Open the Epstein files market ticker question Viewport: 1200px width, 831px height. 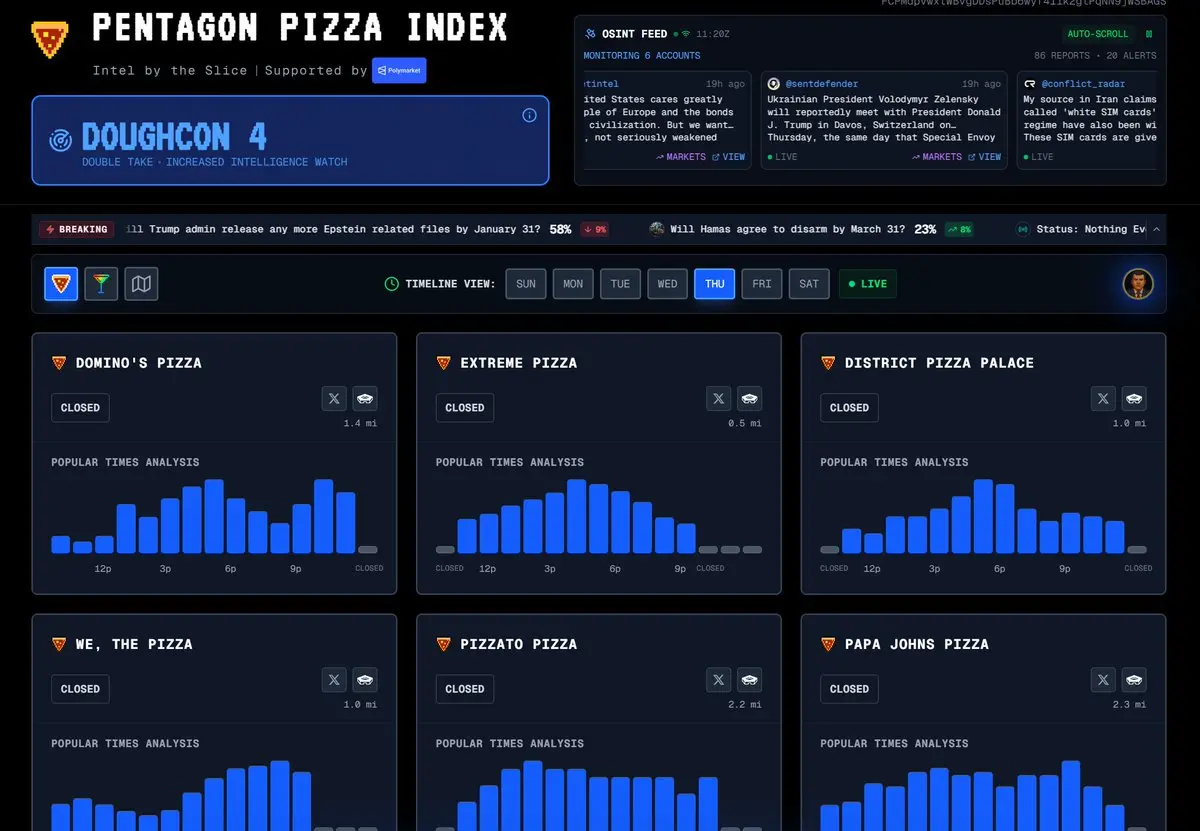333,229
